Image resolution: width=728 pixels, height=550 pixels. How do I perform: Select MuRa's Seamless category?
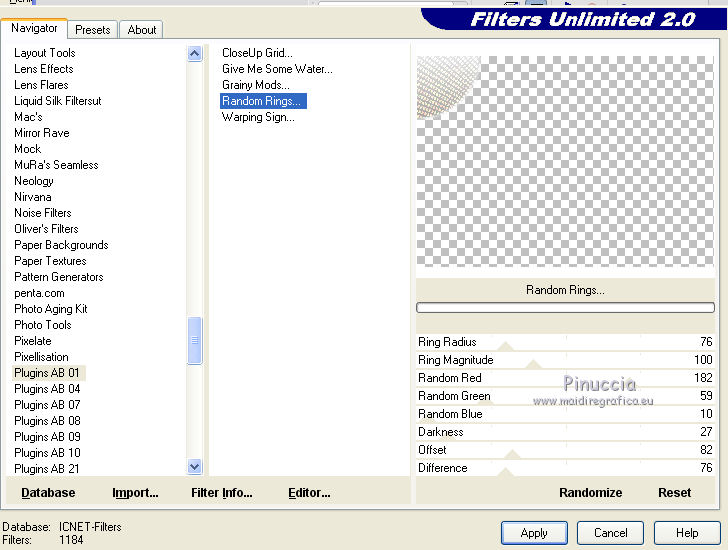coord(56,165)
